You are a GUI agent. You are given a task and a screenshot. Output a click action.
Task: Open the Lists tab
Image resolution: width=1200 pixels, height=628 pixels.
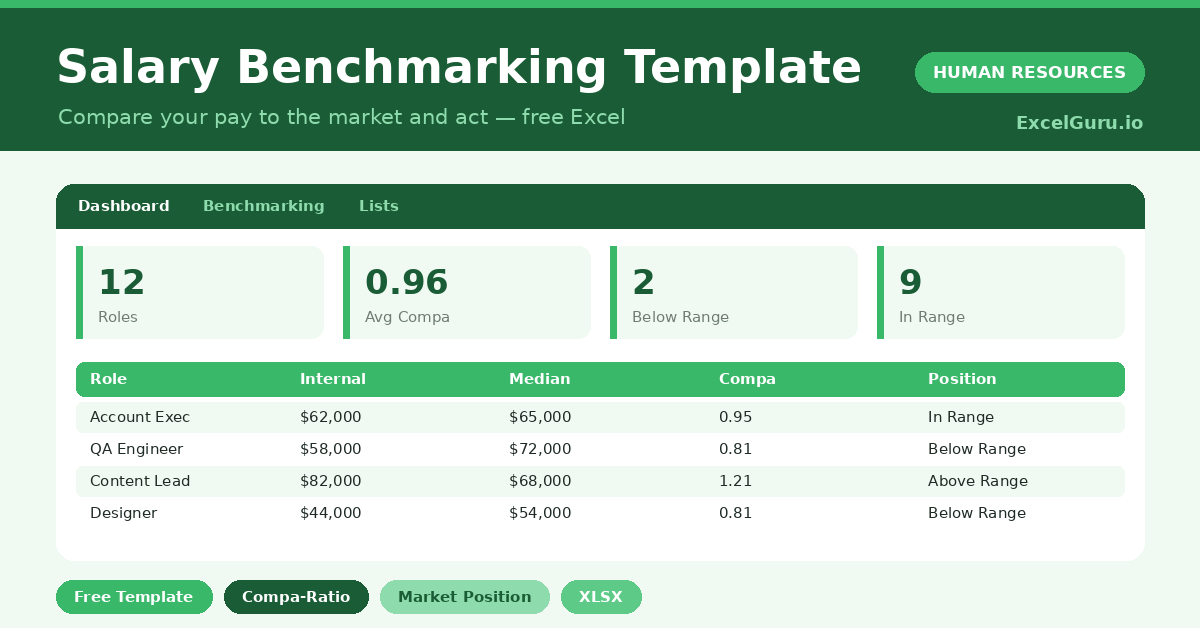click(379, 206)
